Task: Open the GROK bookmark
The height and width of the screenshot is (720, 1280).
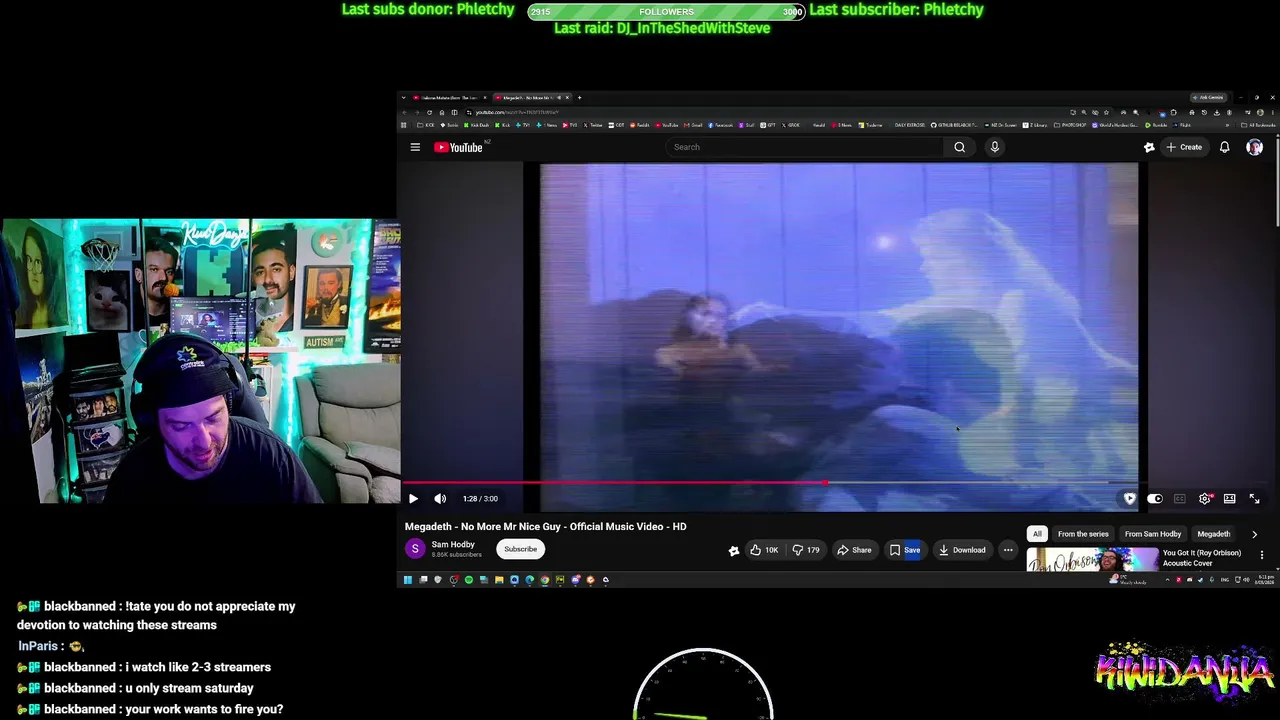Action: tap(791, 125)
